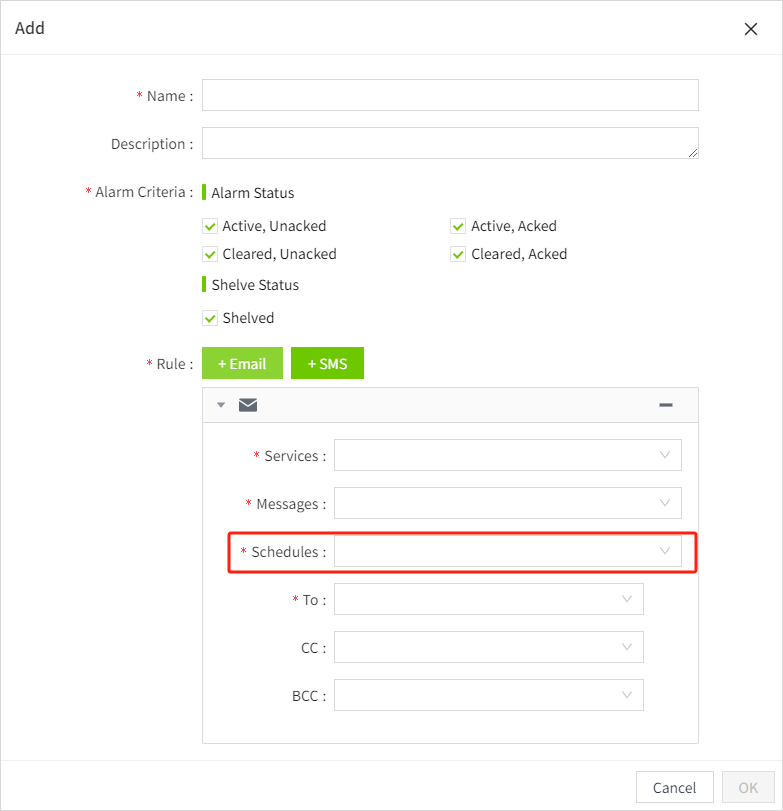The width and height of the screenshot is (783, 811).
Task: Remove the email rule with minus icon
Action: [666, 405]
